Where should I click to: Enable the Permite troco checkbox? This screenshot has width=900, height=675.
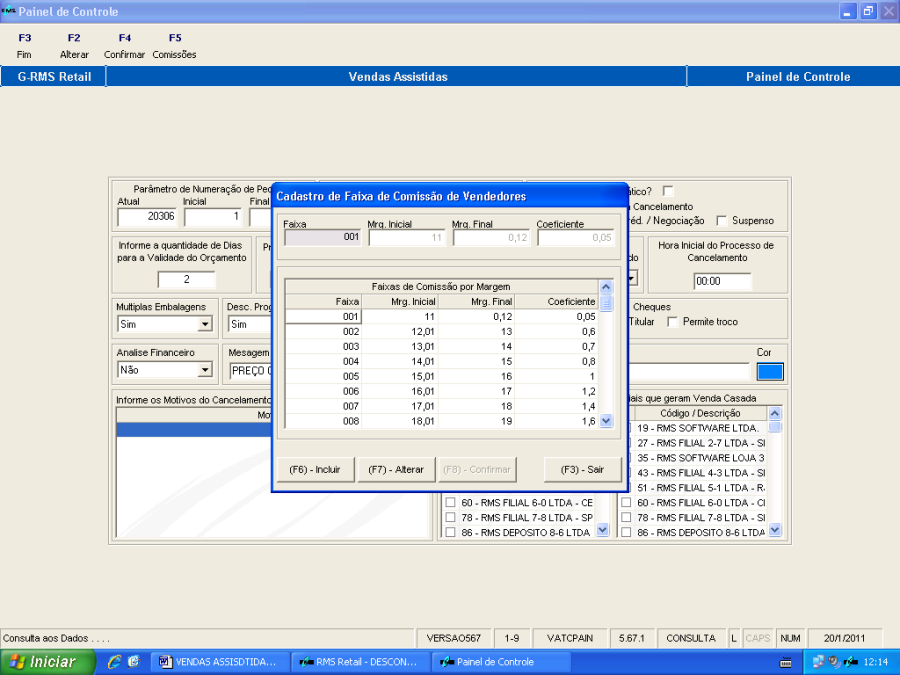(x=673, y=322)
